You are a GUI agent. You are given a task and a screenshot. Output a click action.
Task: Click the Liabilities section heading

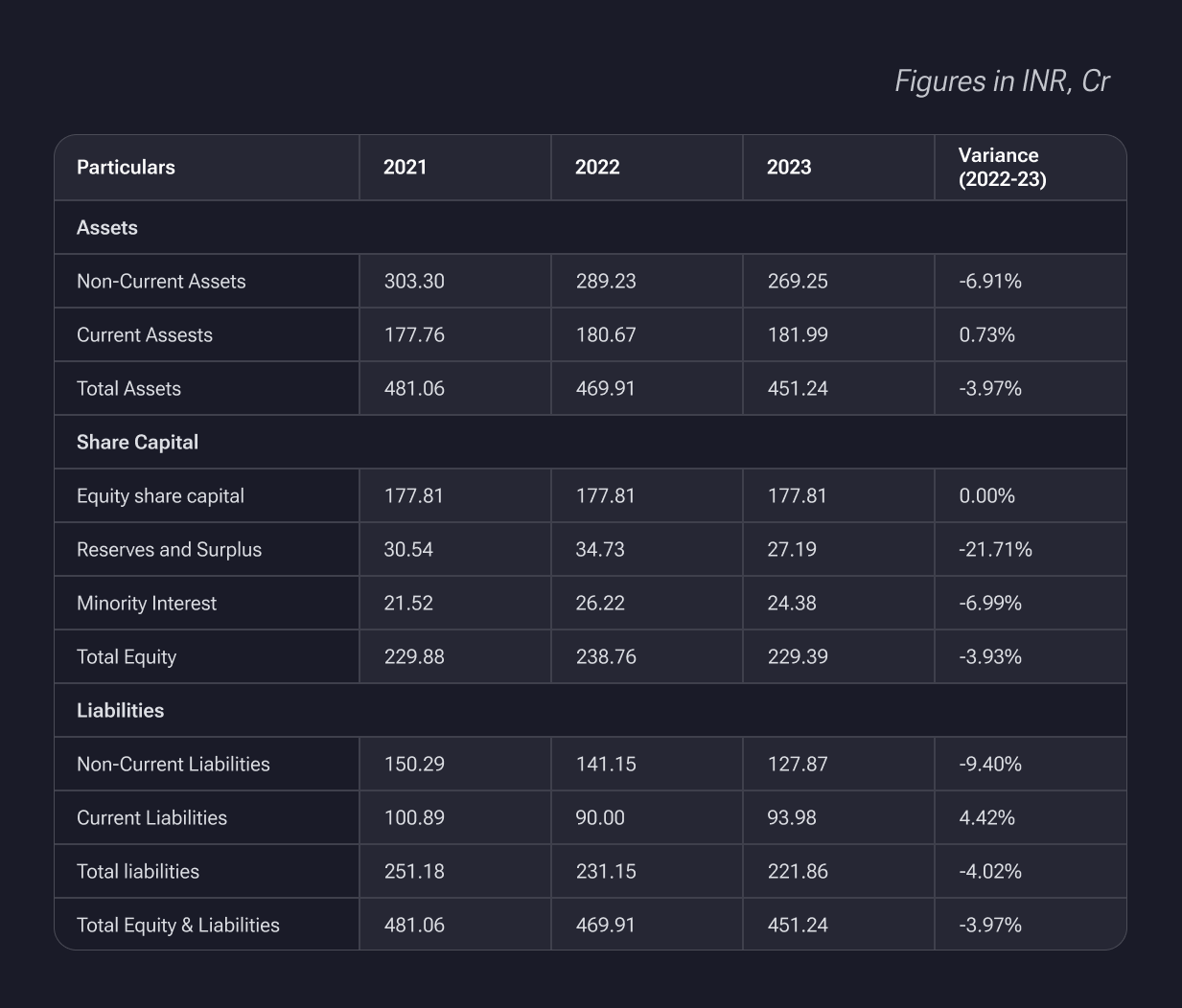(x=120, y=711)
